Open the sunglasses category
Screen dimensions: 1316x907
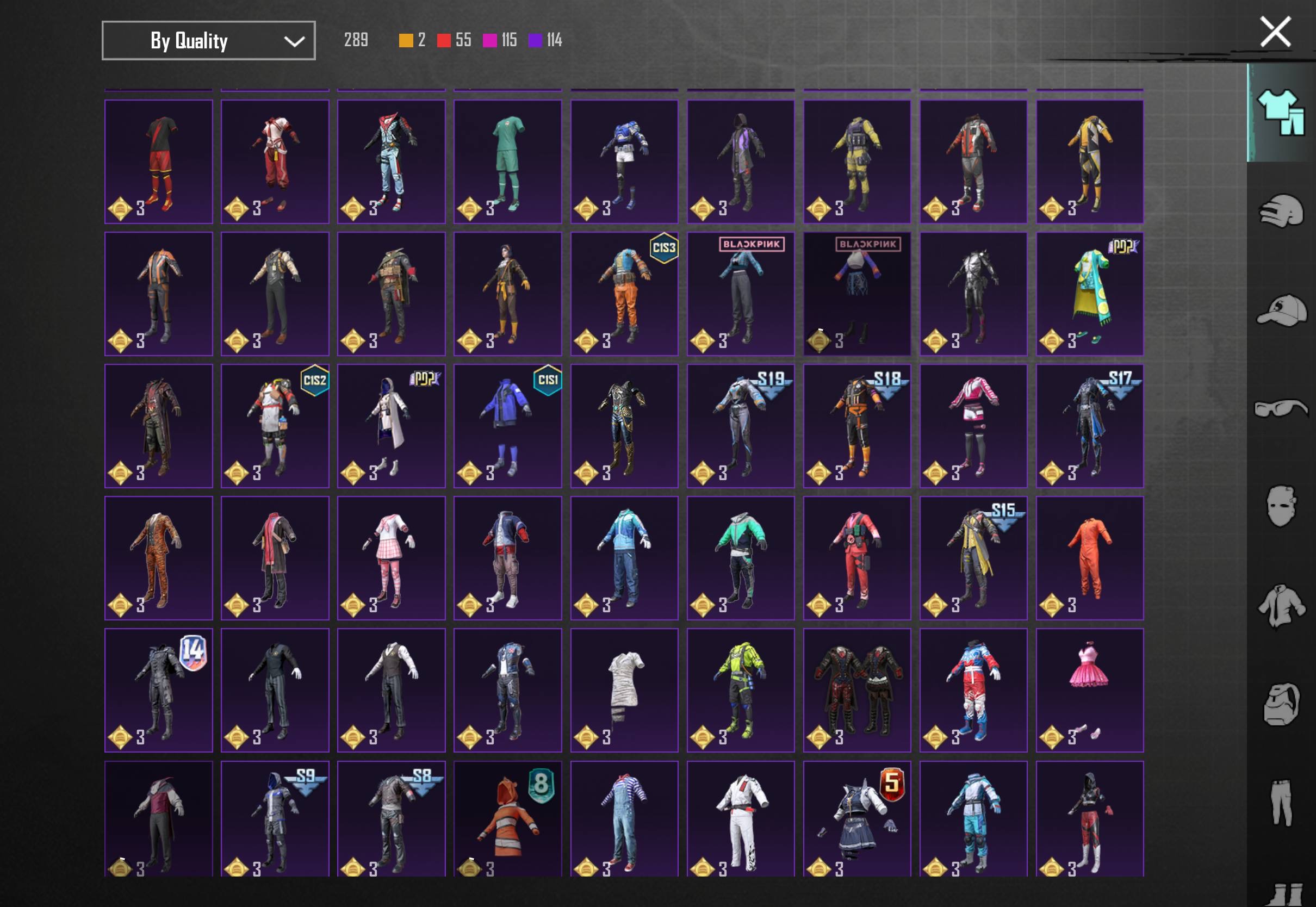[1281, 408]
